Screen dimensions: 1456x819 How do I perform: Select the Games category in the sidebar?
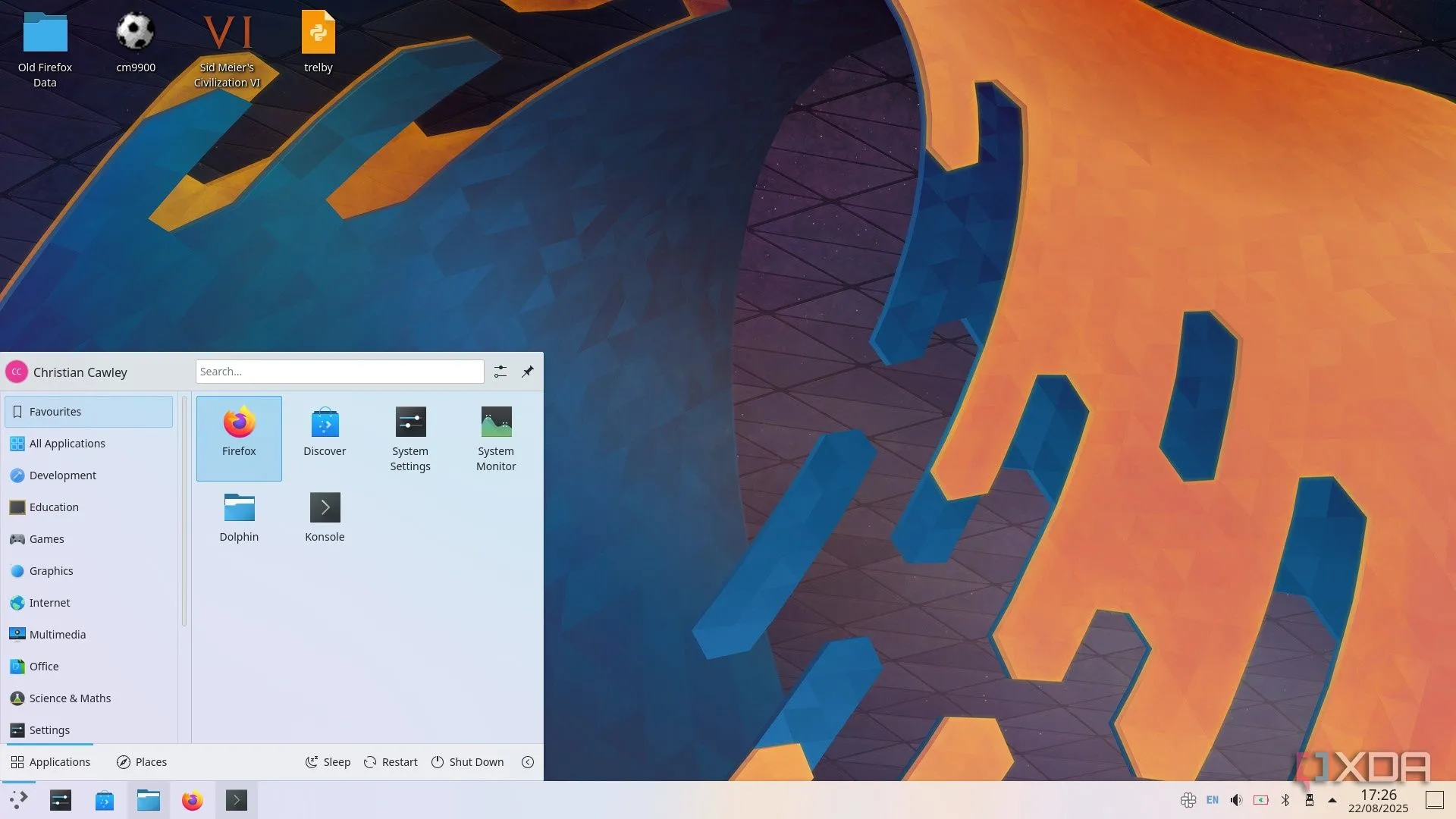[45, 539]
